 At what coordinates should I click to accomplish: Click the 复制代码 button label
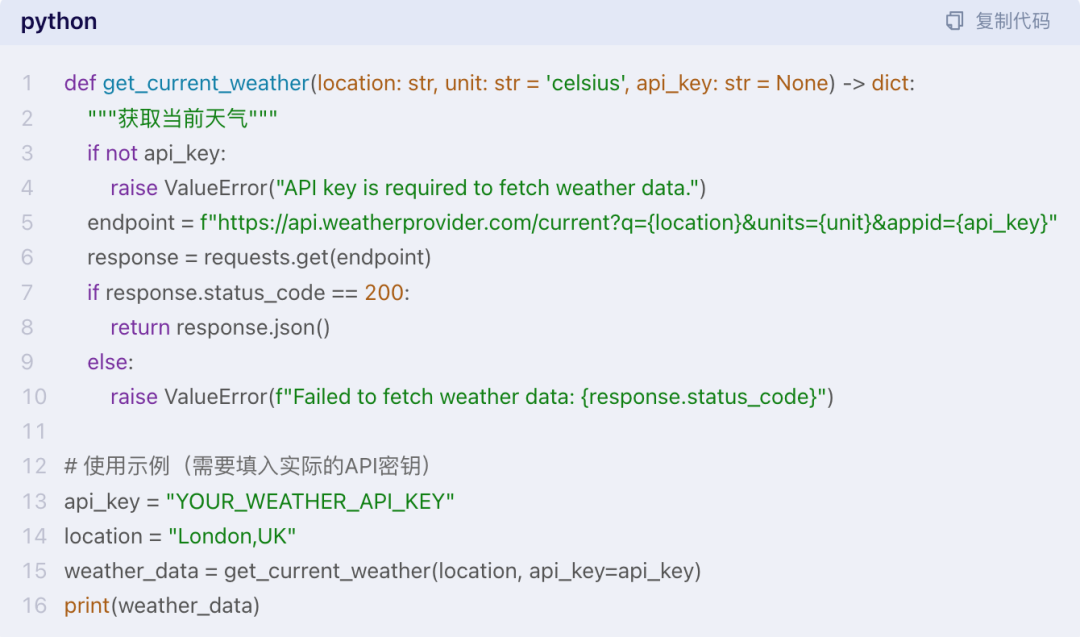click(x=1012, y=21)
